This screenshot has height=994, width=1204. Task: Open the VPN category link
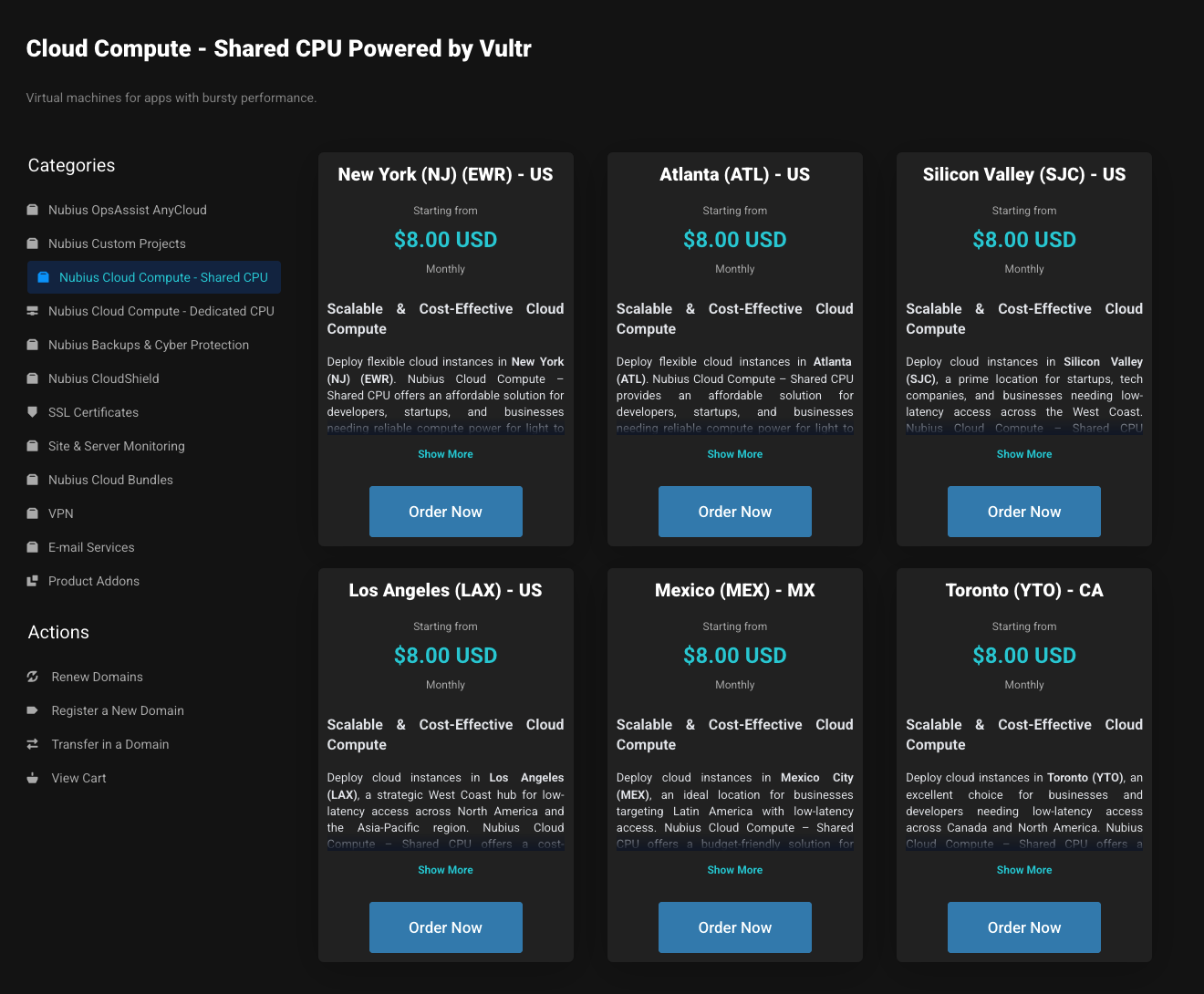pyautogui.click(x=61, y=513)
